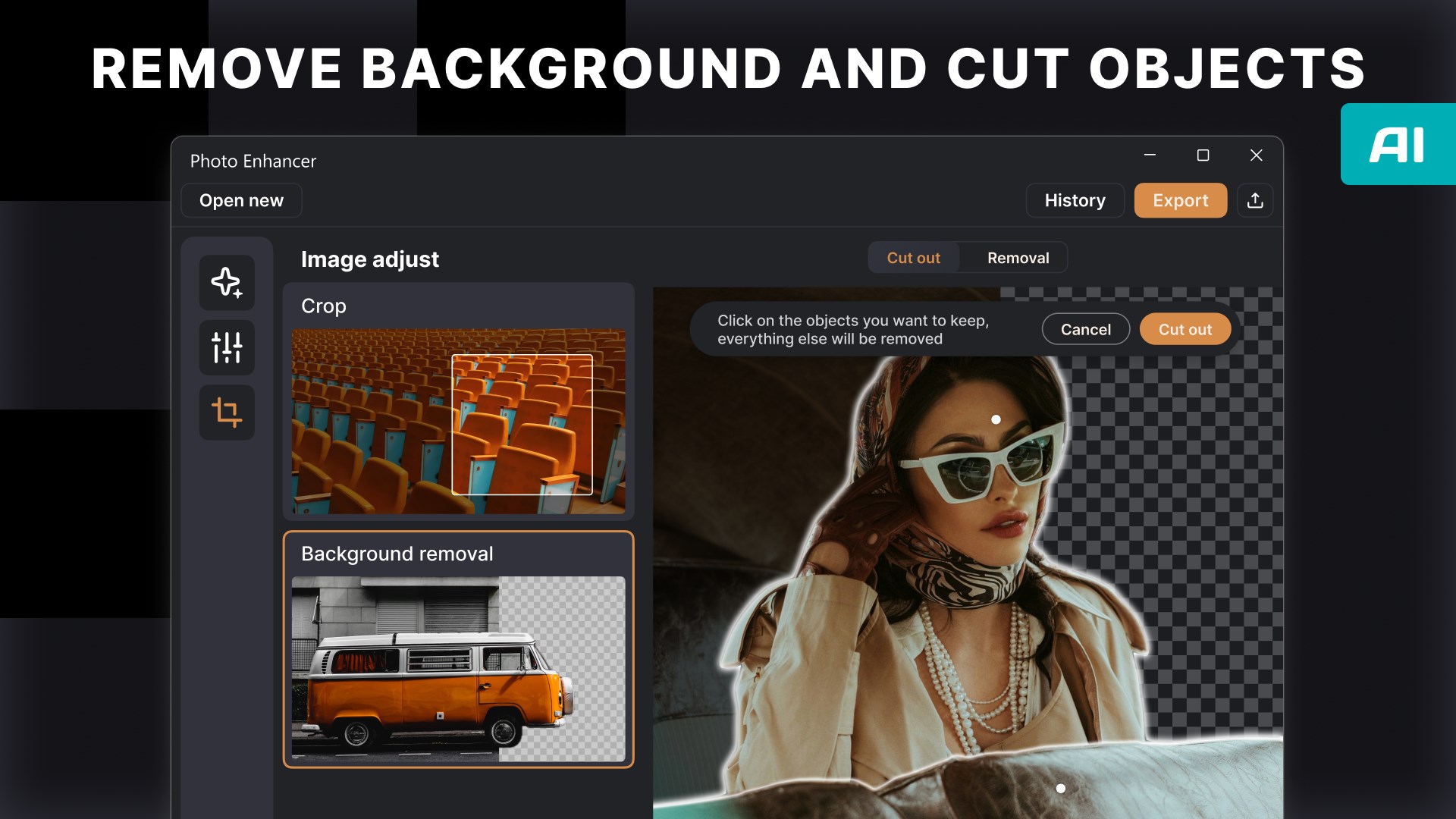Click the crop selection rectangle on seats
This screenshot has height=819, width=1456.
tap(522, 425)
